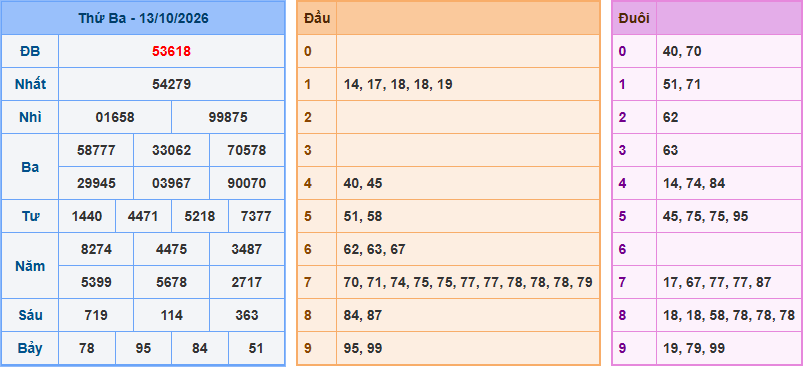
Task: Click Đuôi row 2 value 62
Action: [670, 117]
